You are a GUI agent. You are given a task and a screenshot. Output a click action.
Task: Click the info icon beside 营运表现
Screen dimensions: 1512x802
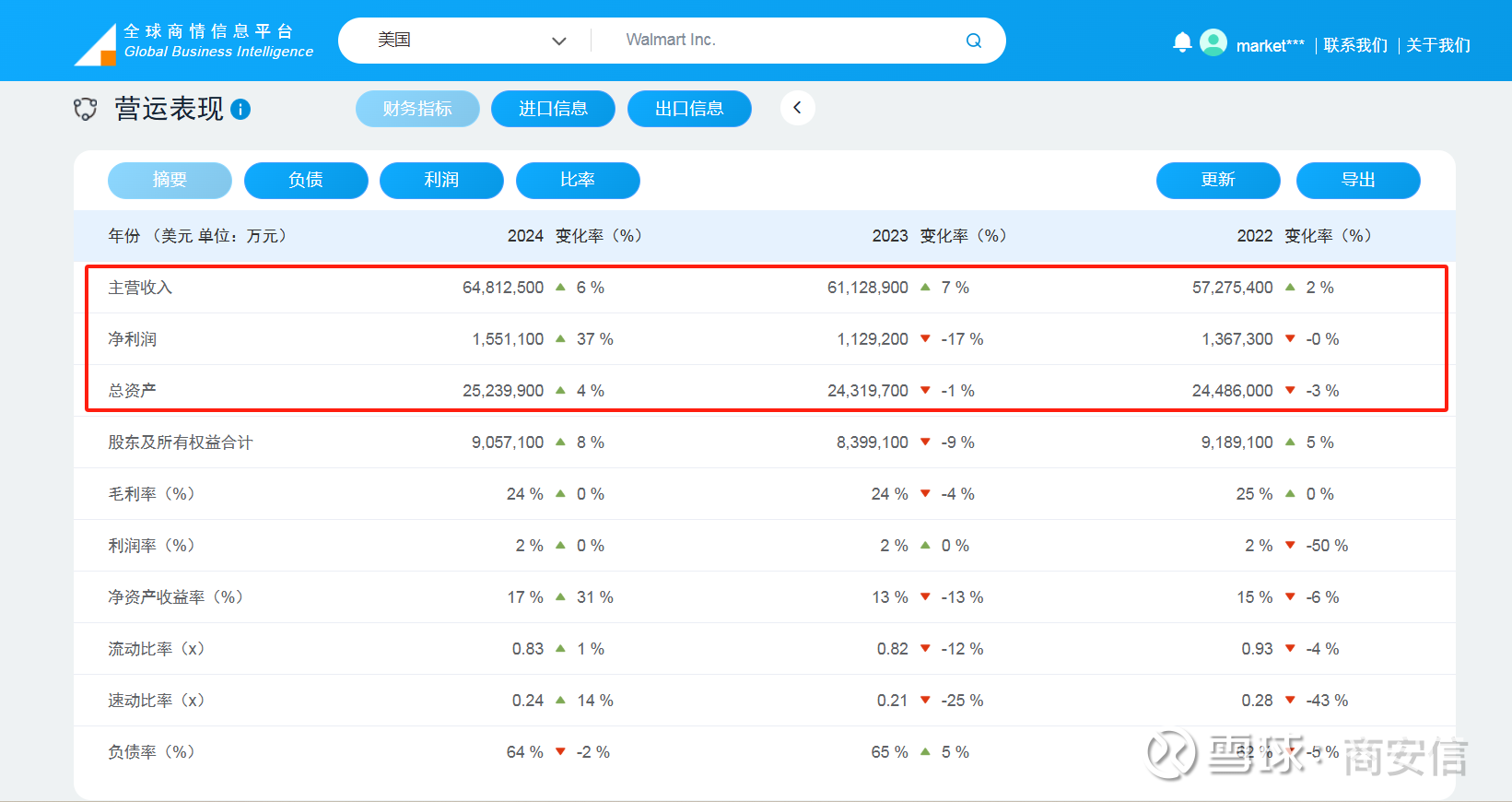point(240,110)
